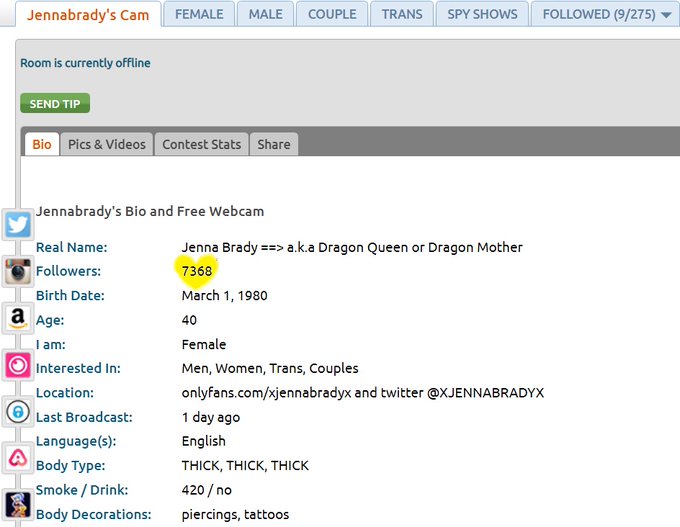Click the 'Language(s):' label
Screen dimensions: 680x527
click(76, 441)
